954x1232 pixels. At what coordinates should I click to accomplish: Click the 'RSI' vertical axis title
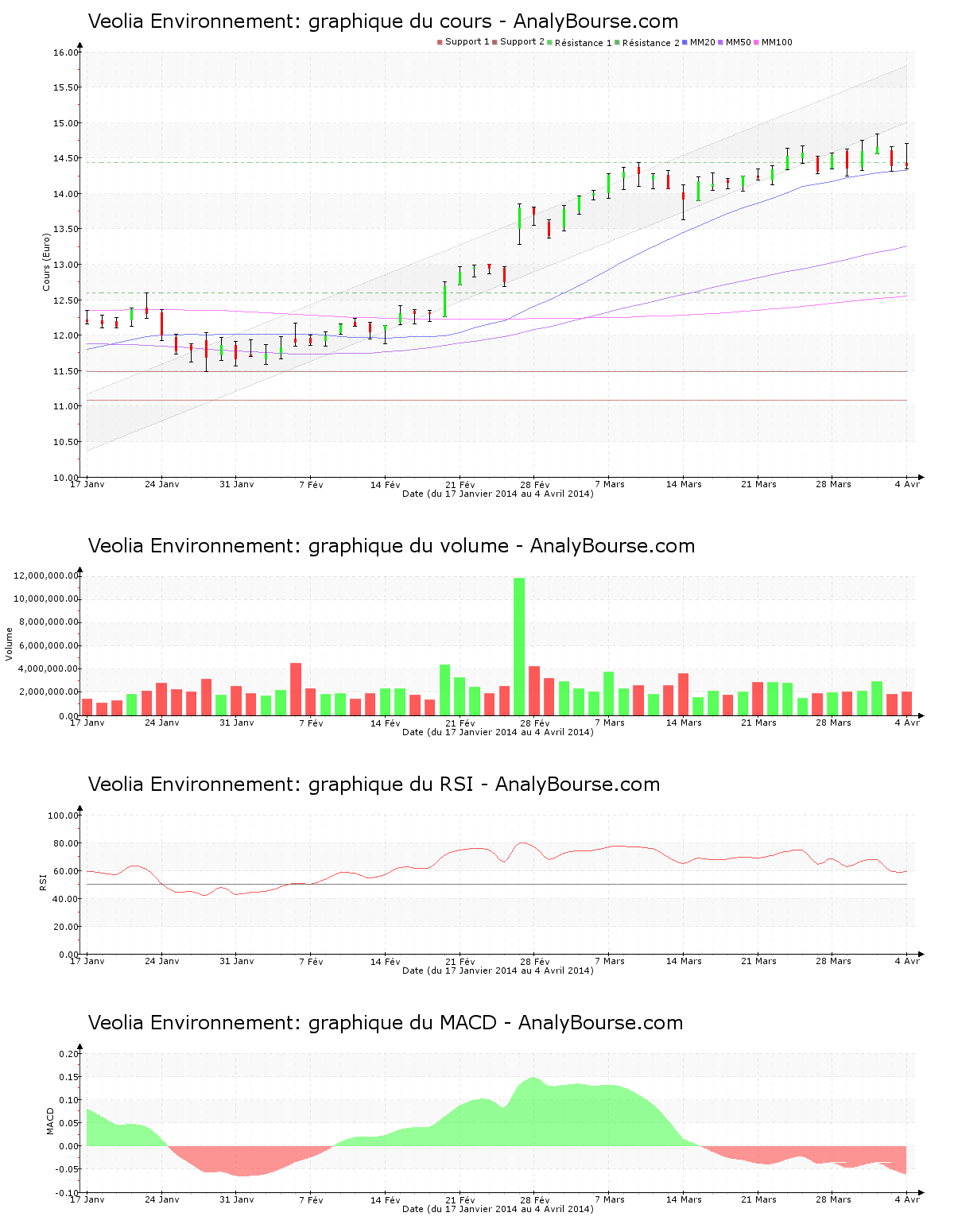(43, 881)
